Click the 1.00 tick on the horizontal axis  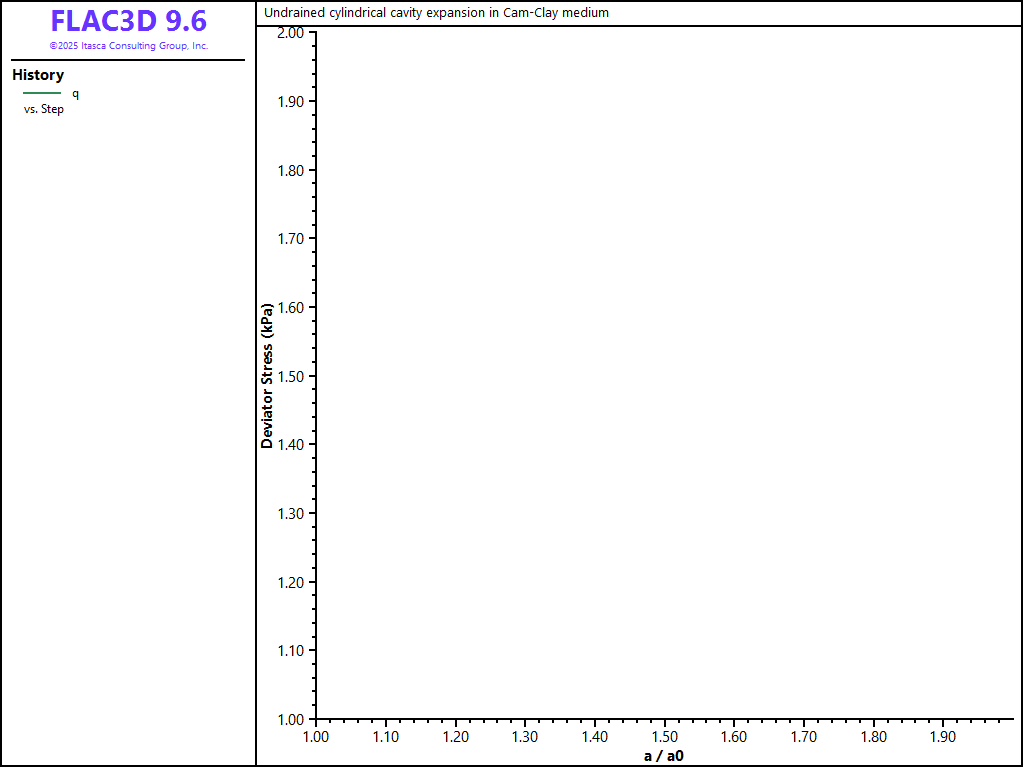(316, 737)
